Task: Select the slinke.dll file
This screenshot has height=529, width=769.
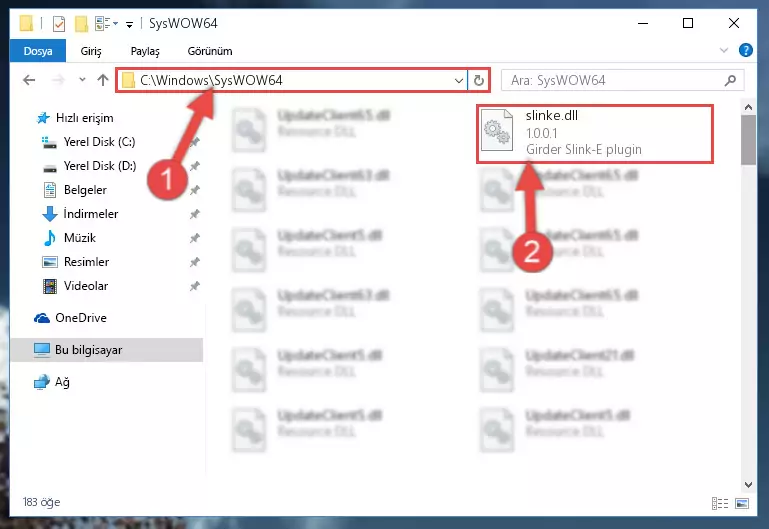Action: tap(594, 133)
